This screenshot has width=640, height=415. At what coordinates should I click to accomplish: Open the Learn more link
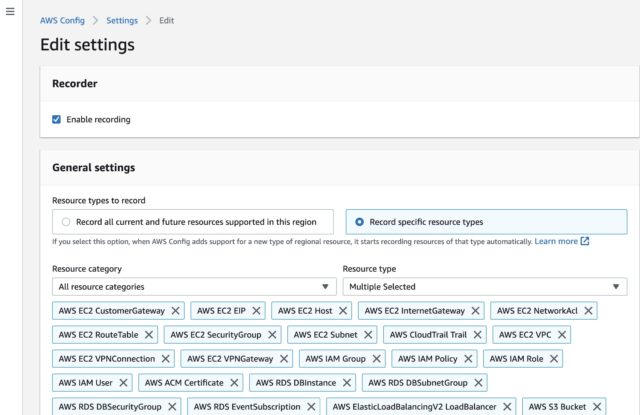click(x=556, y=242)
